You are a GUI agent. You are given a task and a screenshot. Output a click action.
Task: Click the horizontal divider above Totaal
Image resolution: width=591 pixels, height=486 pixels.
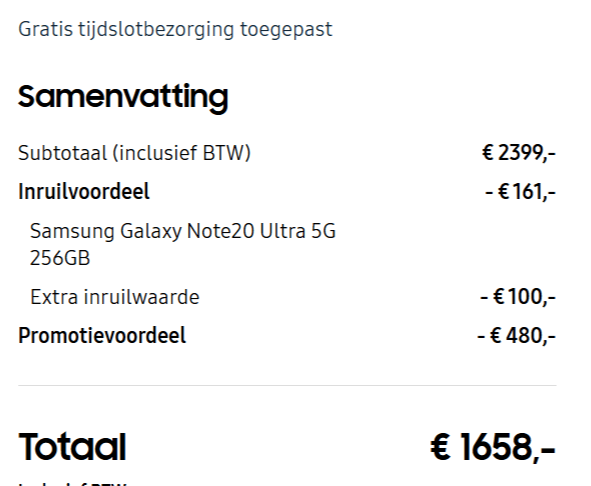click(x=287, y=385)
